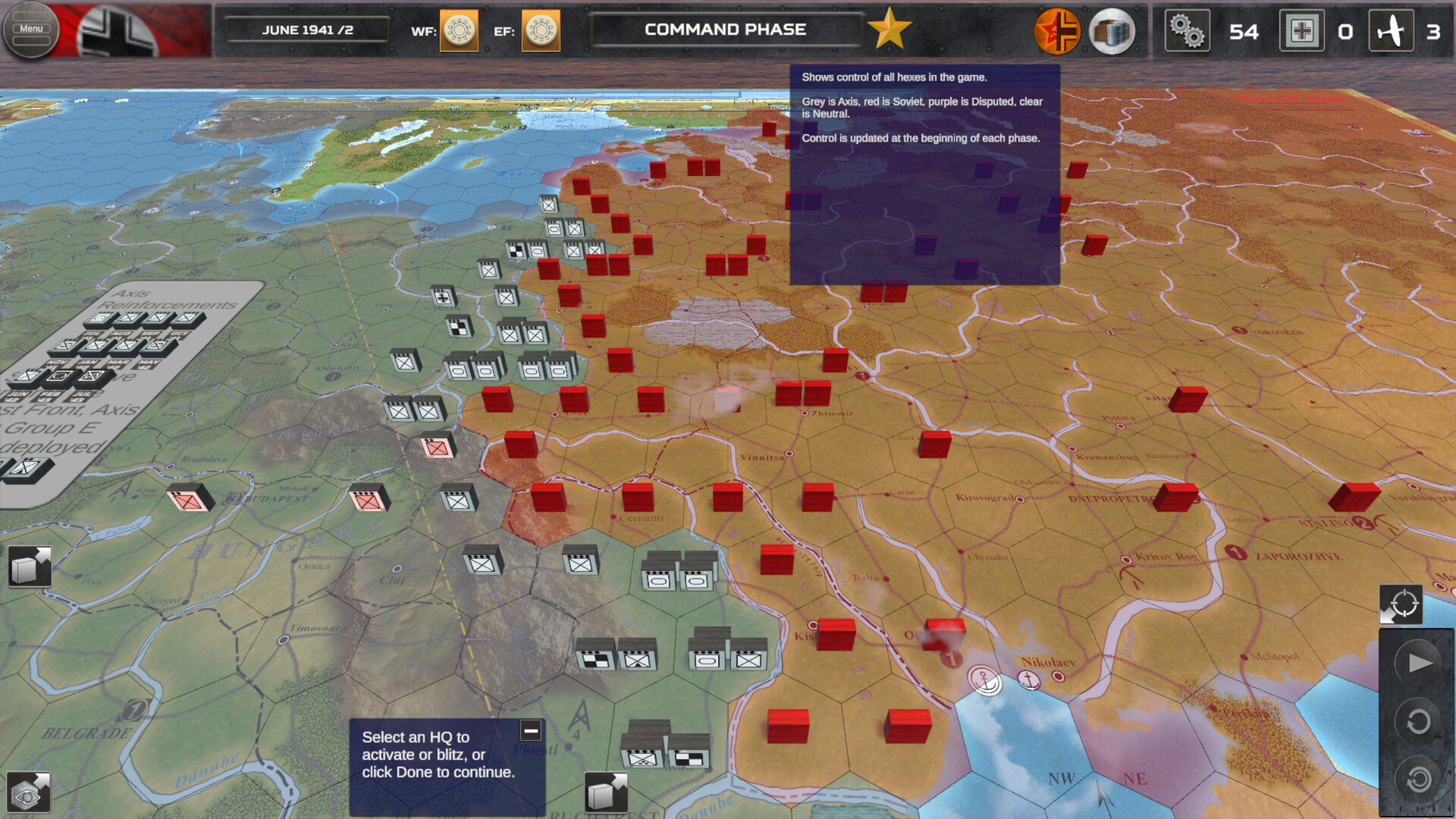Viewport: 1456px width, 819px height.
Task: Select the Kirovograd city label
Action: 985,497
